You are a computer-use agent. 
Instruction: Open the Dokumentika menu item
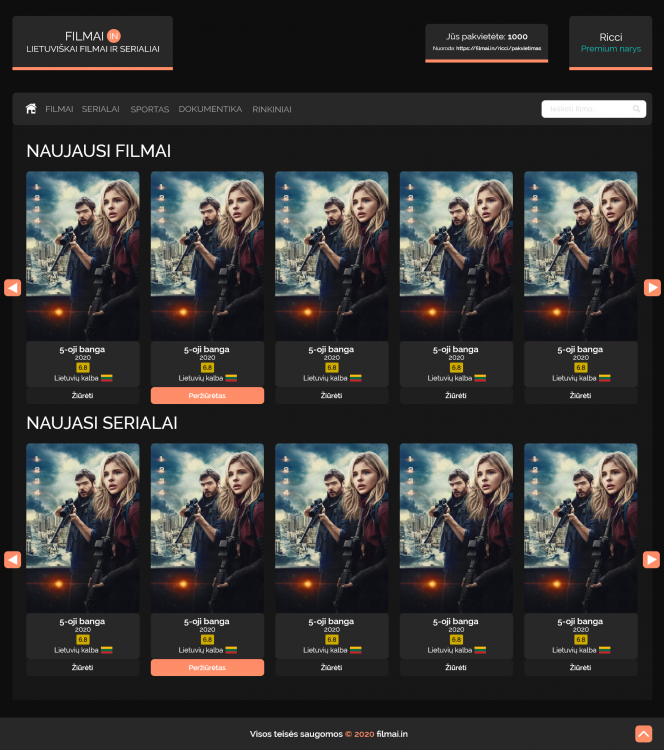coord(210,109)
